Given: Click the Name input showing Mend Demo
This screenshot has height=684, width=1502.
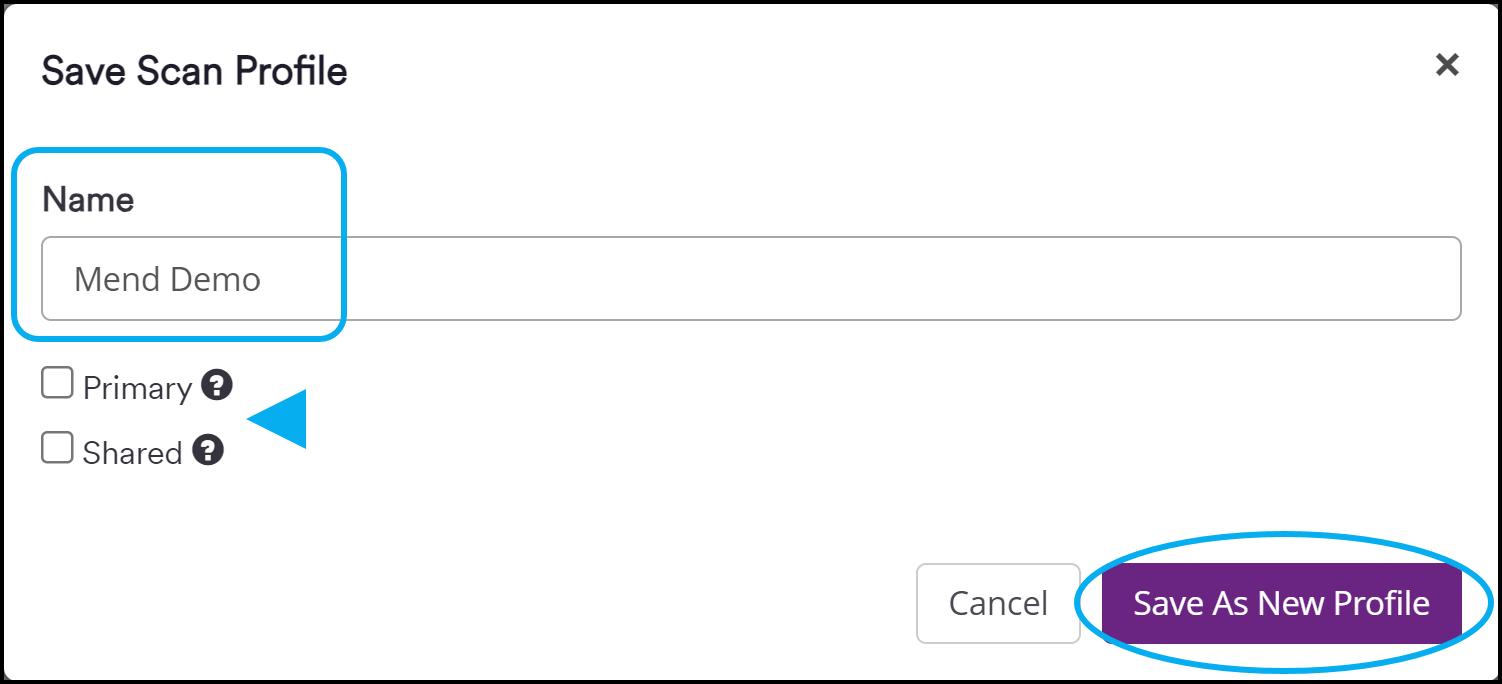Looking at the screenshot, I should click(x=750, y=278).
